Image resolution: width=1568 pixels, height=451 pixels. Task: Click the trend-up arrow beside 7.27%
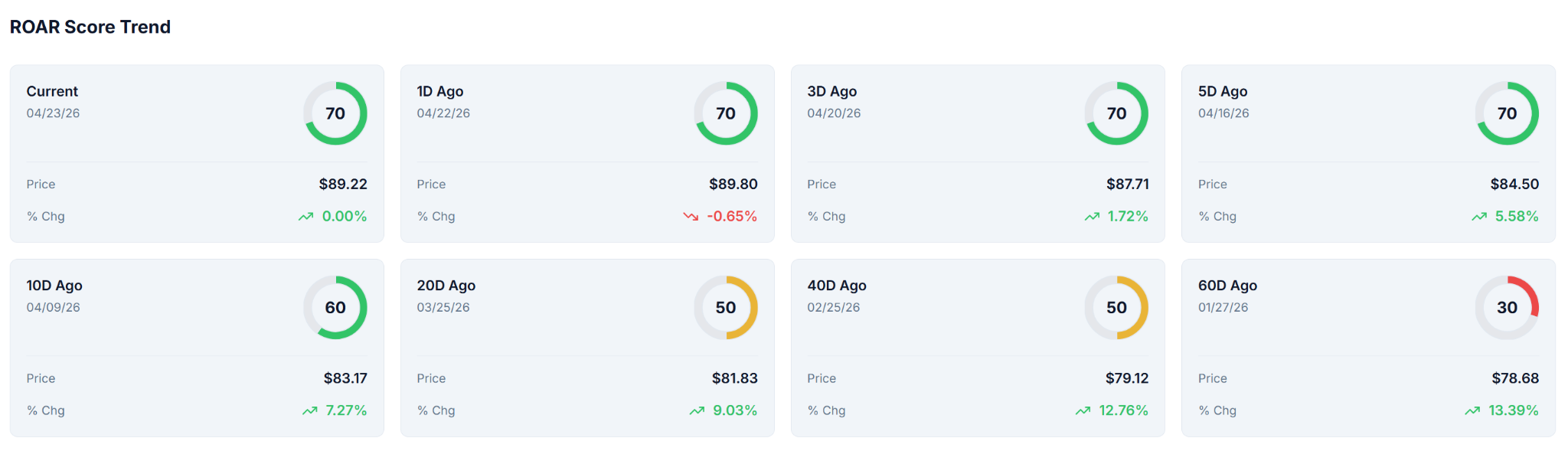[309, 411]
